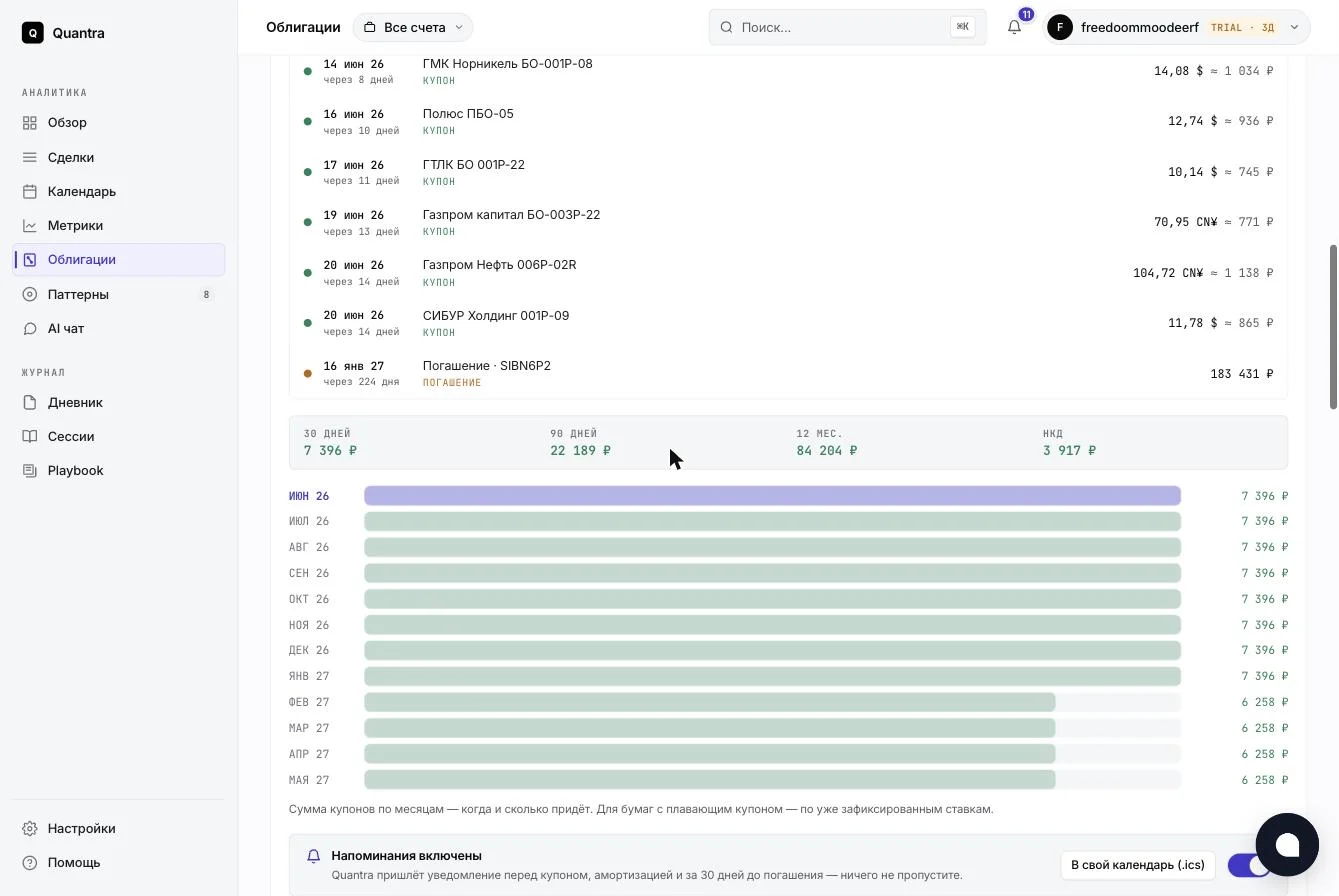Screen dimensions: 1339x896
Task: Click the Облигации bonds icon
Action: (x=30, y=260)
